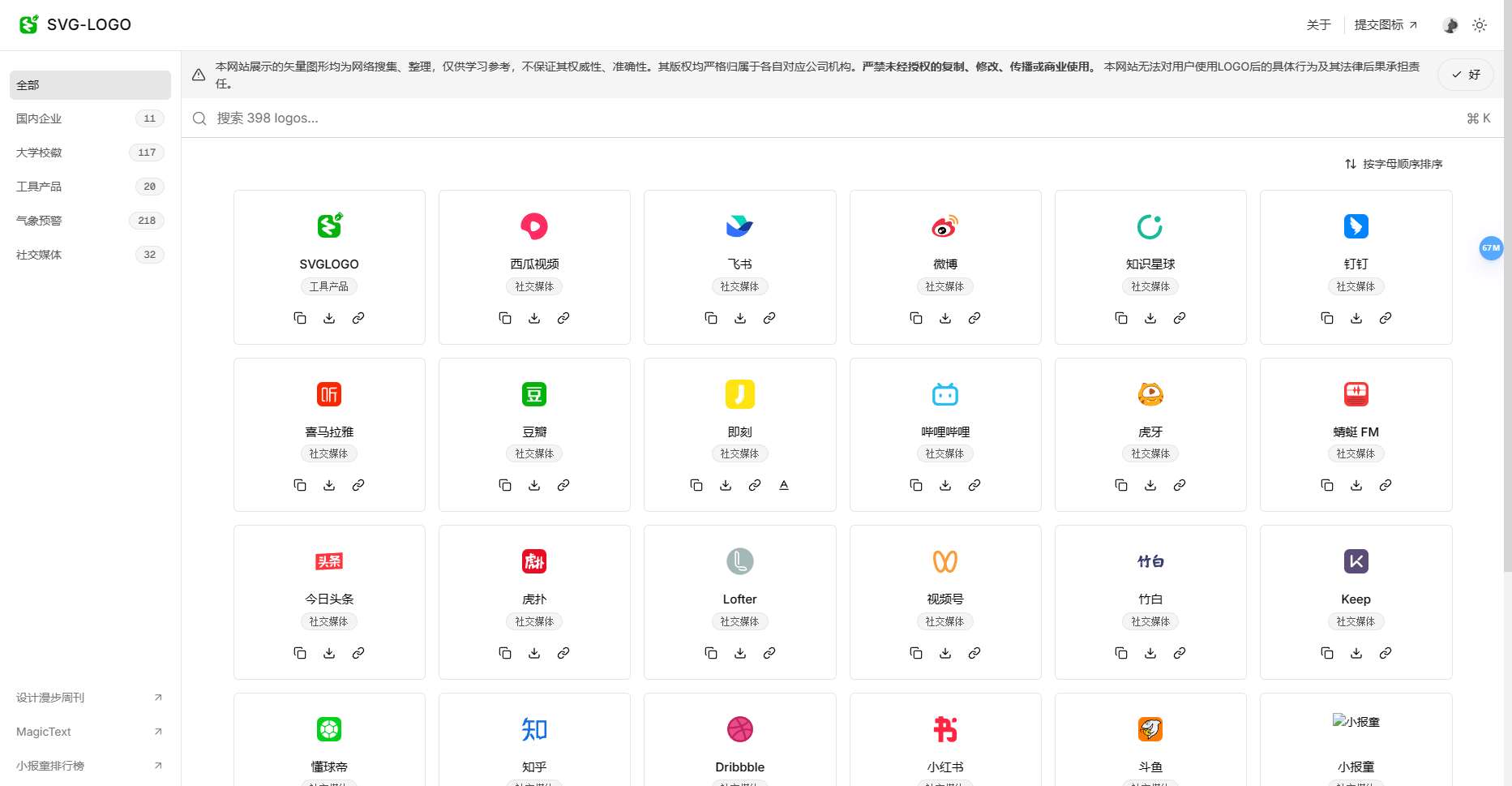The height and width of the screenshot is (786, 1512).
Task: Click the 哔哩哔哩 logo thumbnail
Action: [x=945, y=394]
